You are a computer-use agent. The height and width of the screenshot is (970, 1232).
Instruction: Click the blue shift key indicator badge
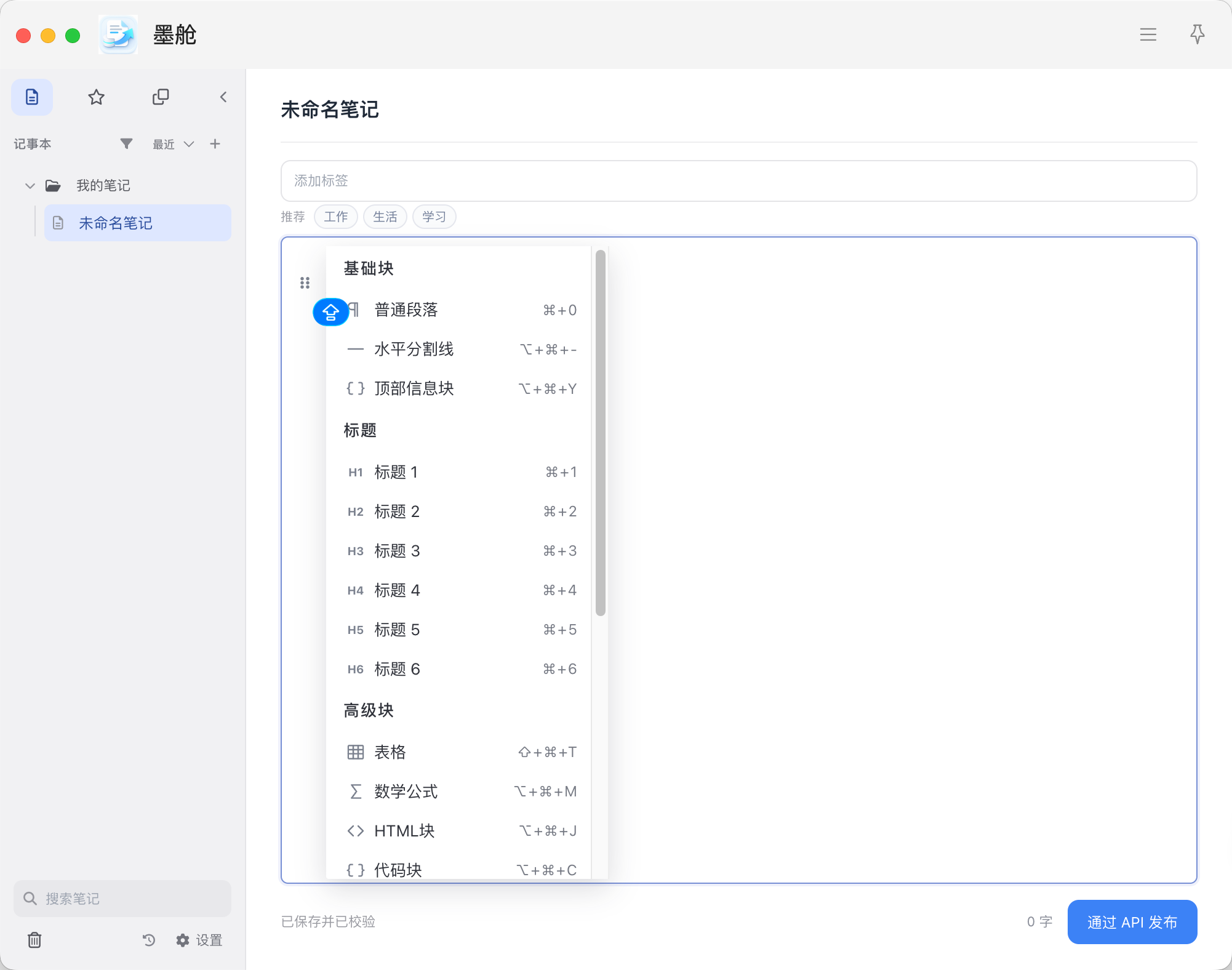[330, 312]
